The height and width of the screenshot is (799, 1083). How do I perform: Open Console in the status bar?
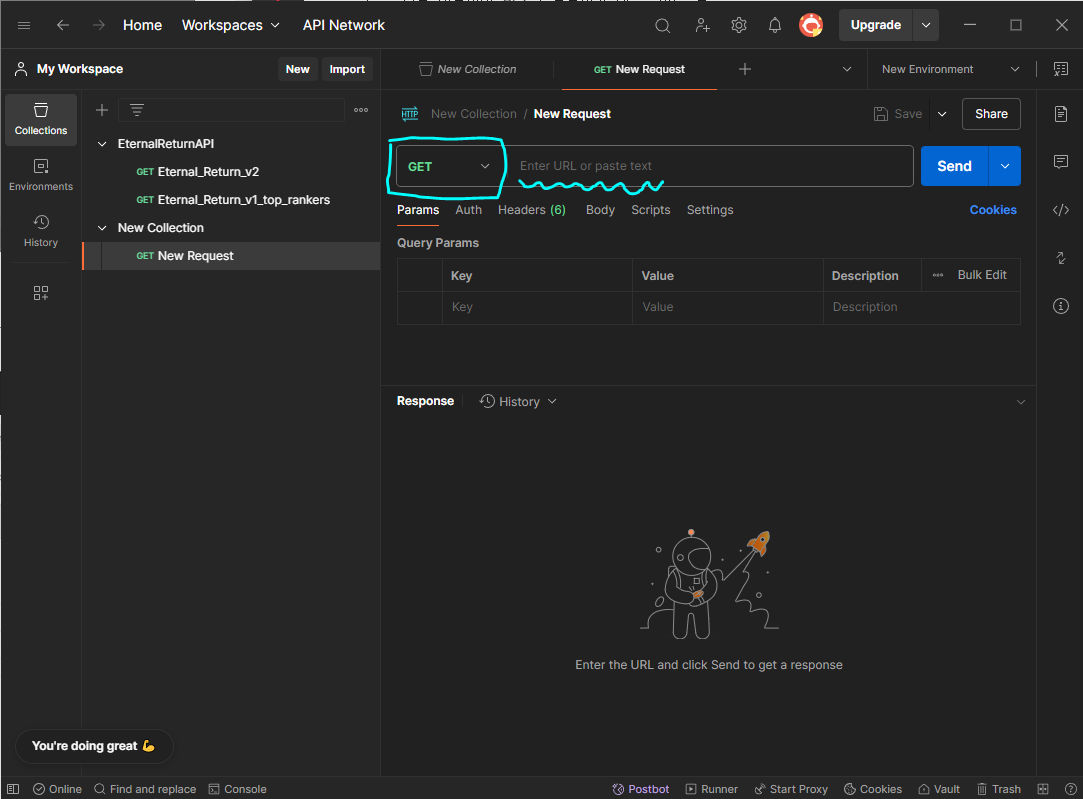(238, 789)
